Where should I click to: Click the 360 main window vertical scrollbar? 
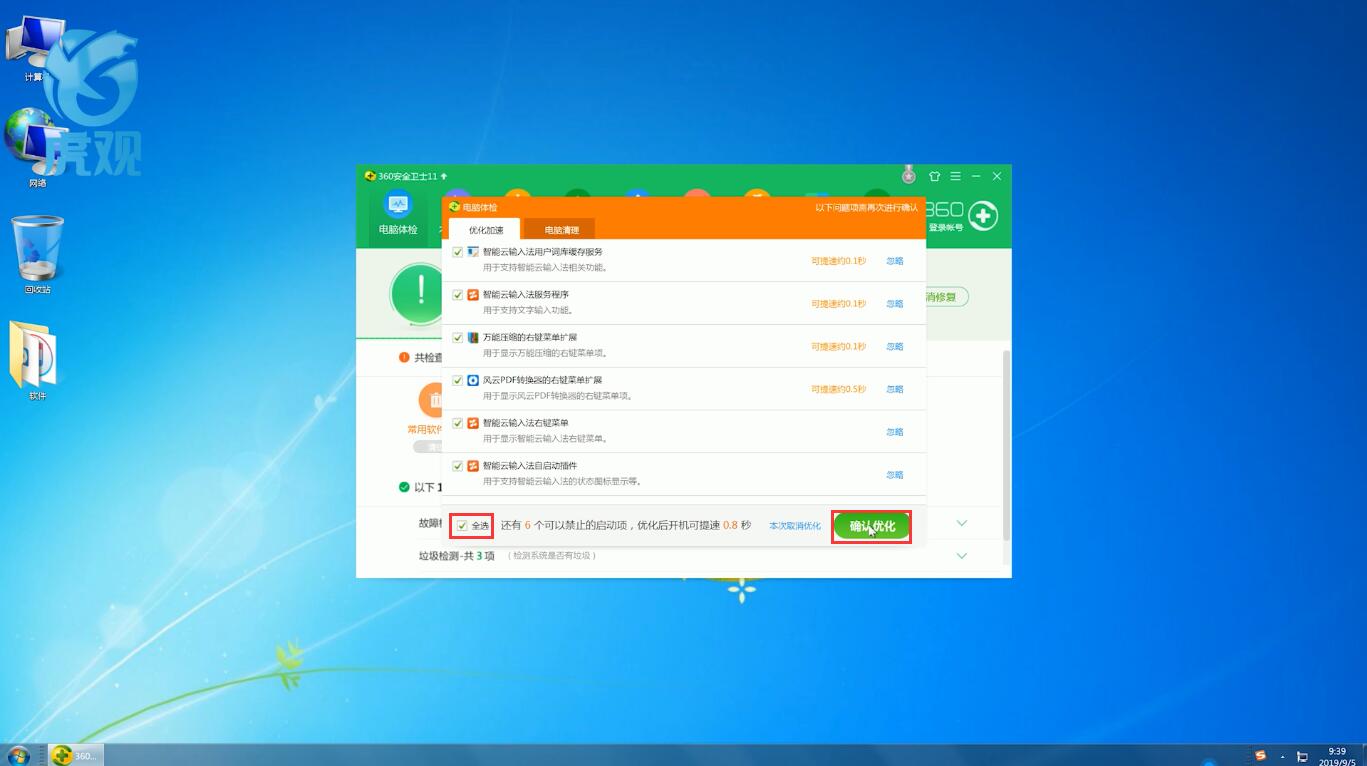[1006, 445]
